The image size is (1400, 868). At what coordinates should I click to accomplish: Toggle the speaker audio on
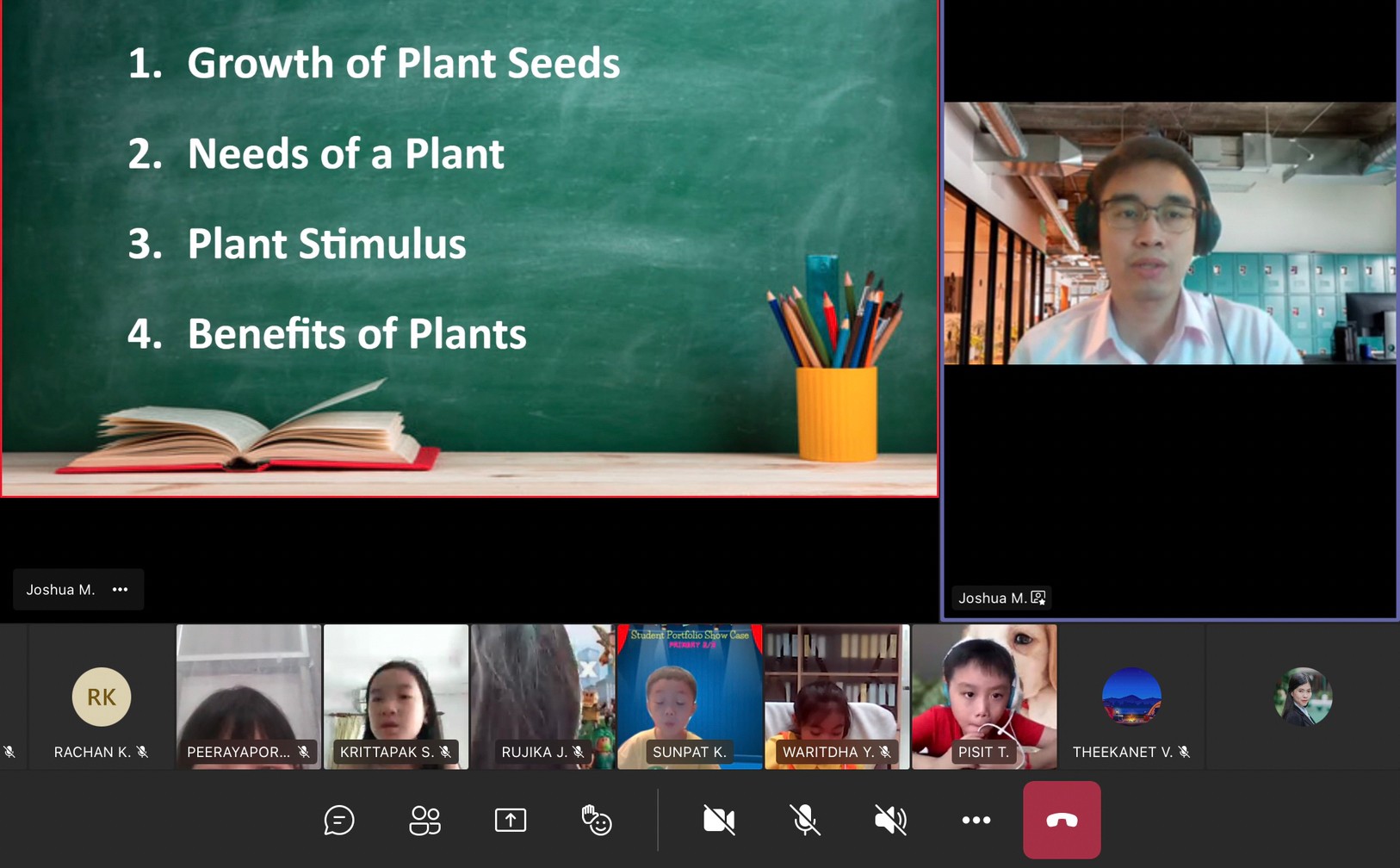890,820
